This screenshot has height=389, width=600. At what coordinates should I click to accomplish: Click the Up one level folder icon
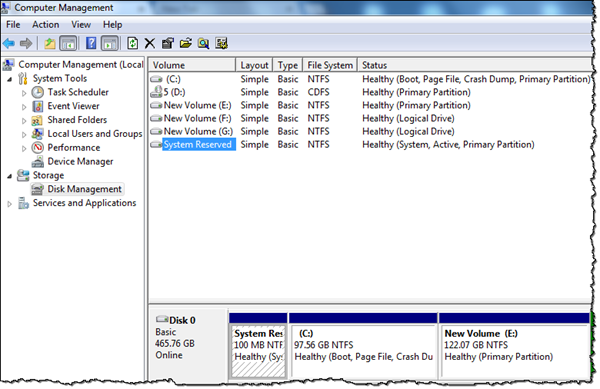(50, 43)
